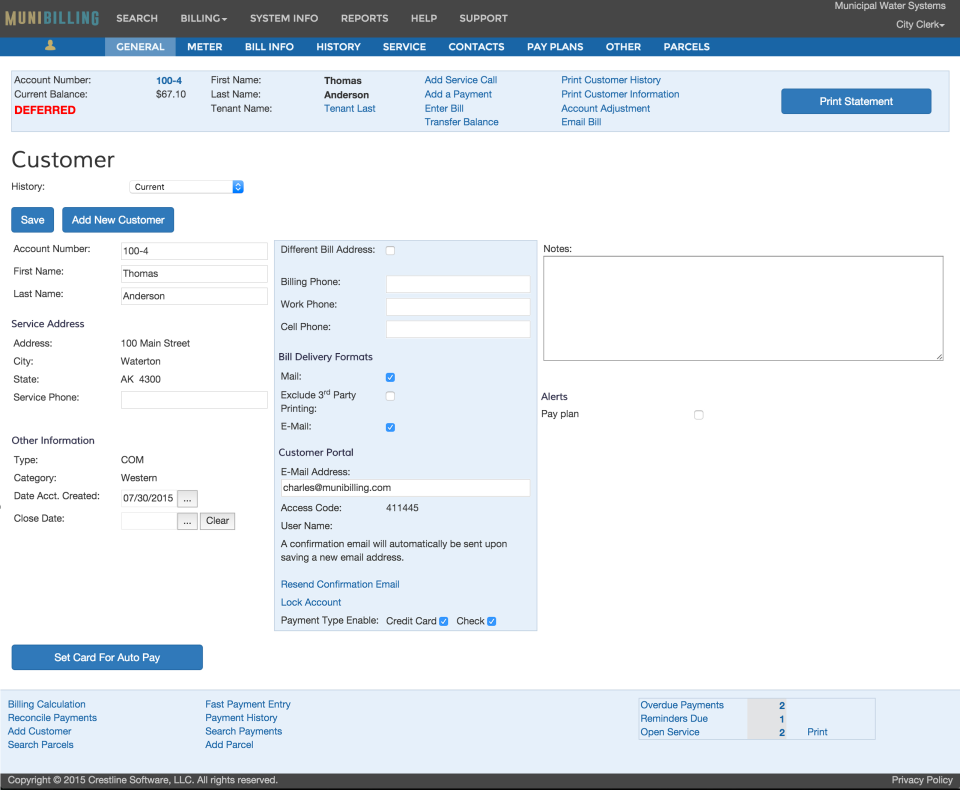Switch to the METER tab
This screenshot has height=790, width=960.
[x=204, y=46]
